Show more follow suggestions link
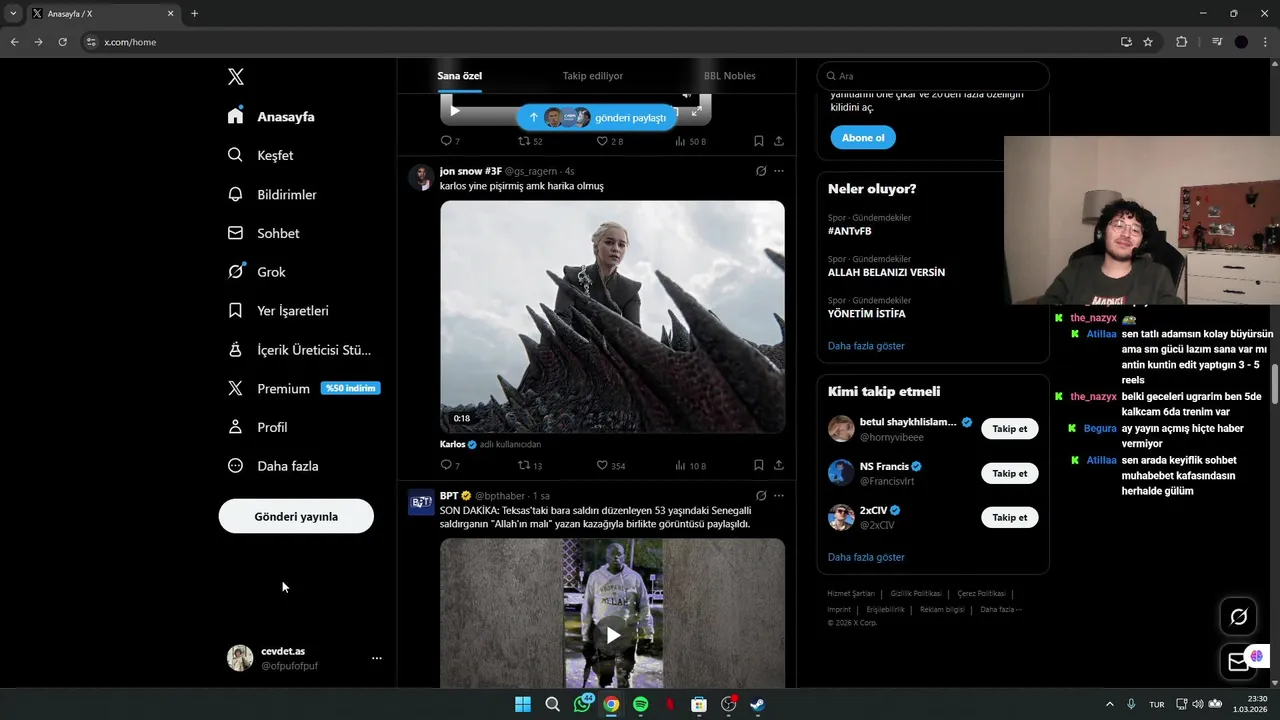Image resolution: width=1280 pixels, height=720 pixels. [866, 557]
